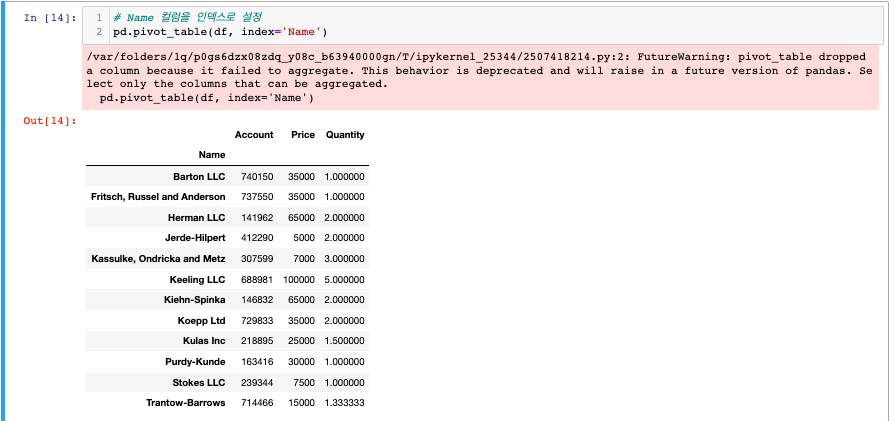This screenshot has width=895, height=421.
Task: Click Price 100000 for Keeling LLC
Action: click(299, 280)
